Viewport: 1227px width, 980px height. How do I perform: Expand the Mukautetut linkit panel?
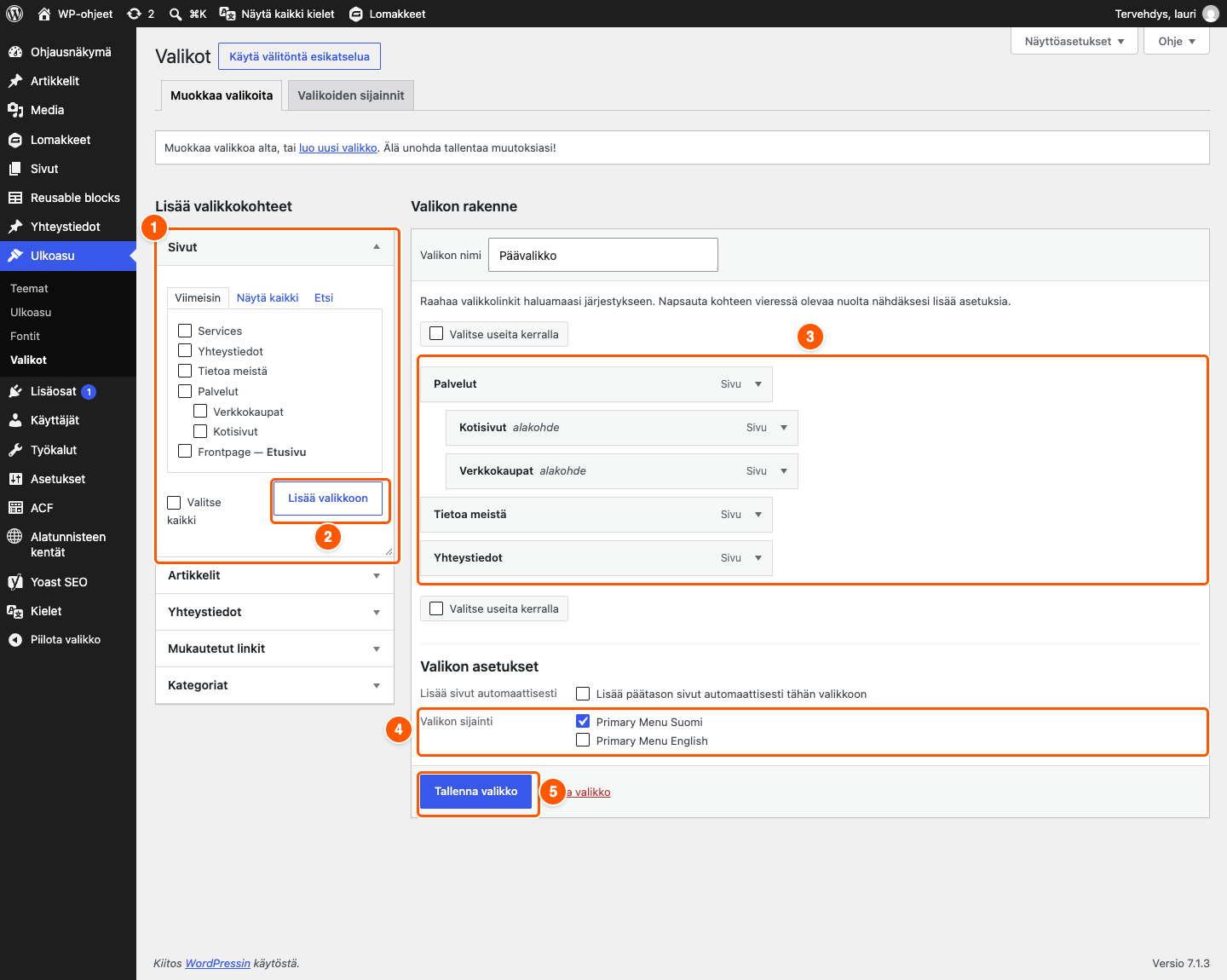pos(377,649)
